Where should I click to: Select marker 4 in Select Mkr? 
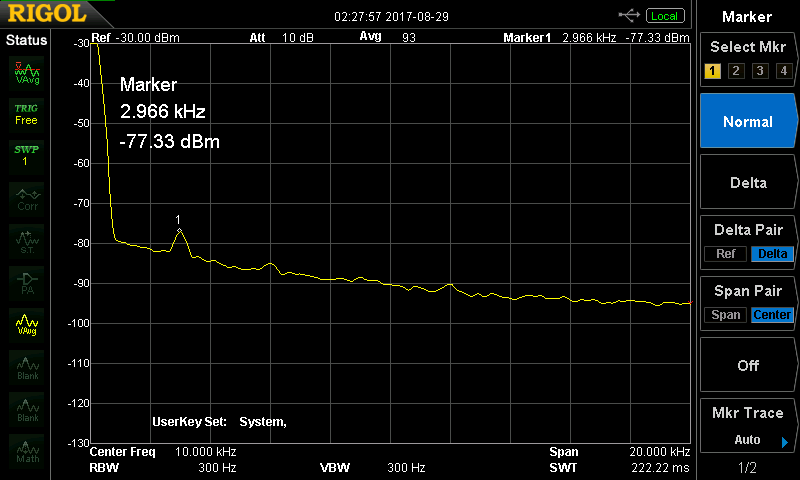pos(783,71)
